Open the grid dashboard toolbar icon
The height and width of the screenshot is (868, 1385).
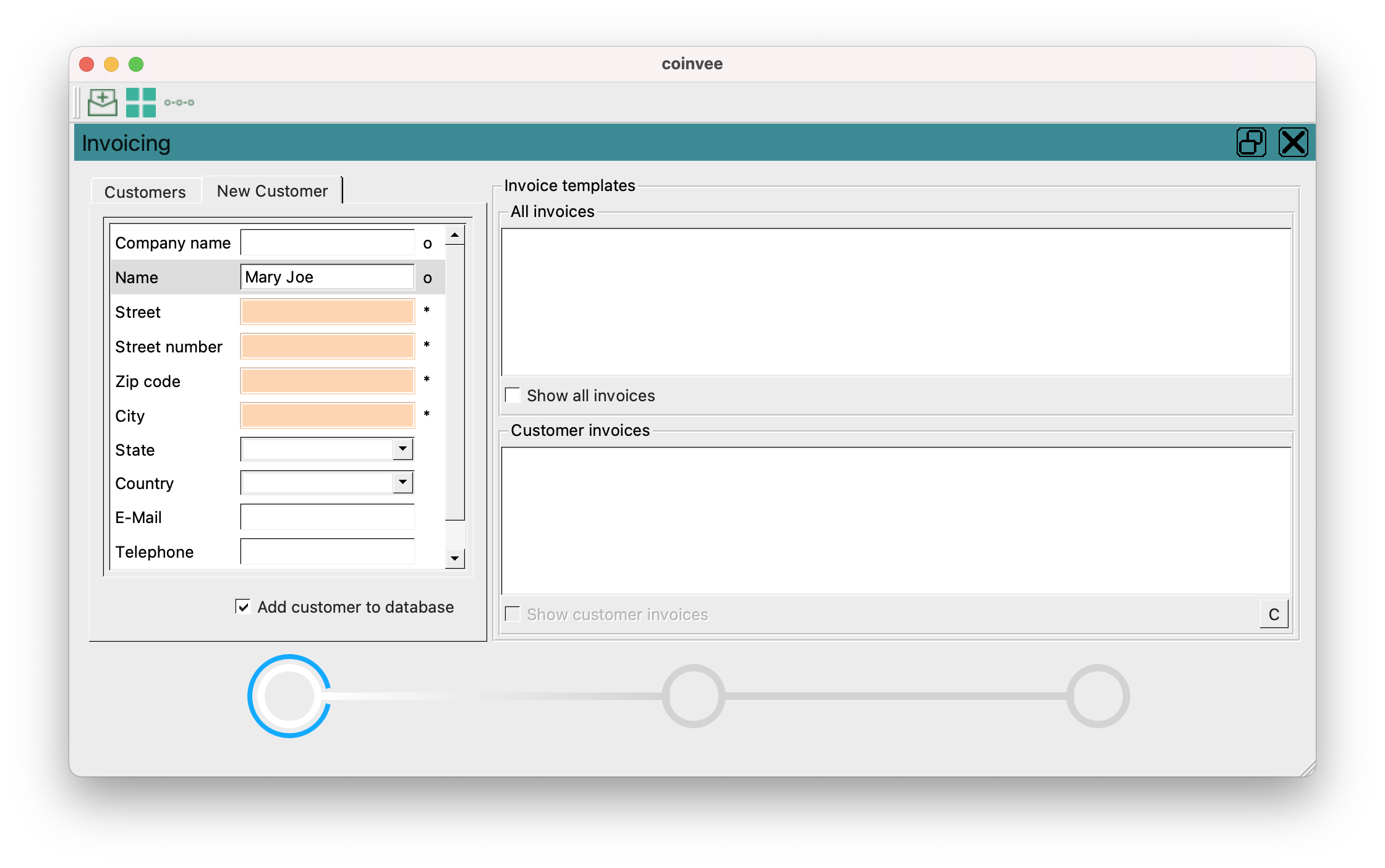140,102
